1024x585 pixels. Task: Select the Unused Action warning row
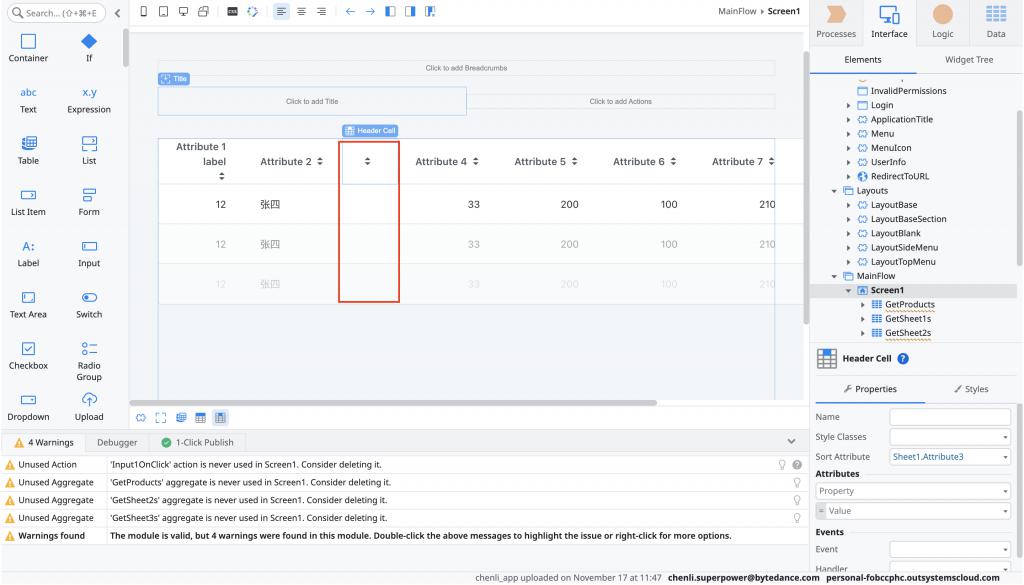coord(405,465)
